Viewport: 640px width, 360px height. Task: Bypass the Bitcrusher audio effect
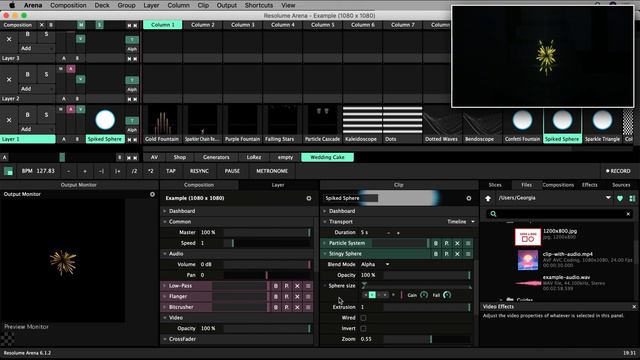(x=276, y=307)
